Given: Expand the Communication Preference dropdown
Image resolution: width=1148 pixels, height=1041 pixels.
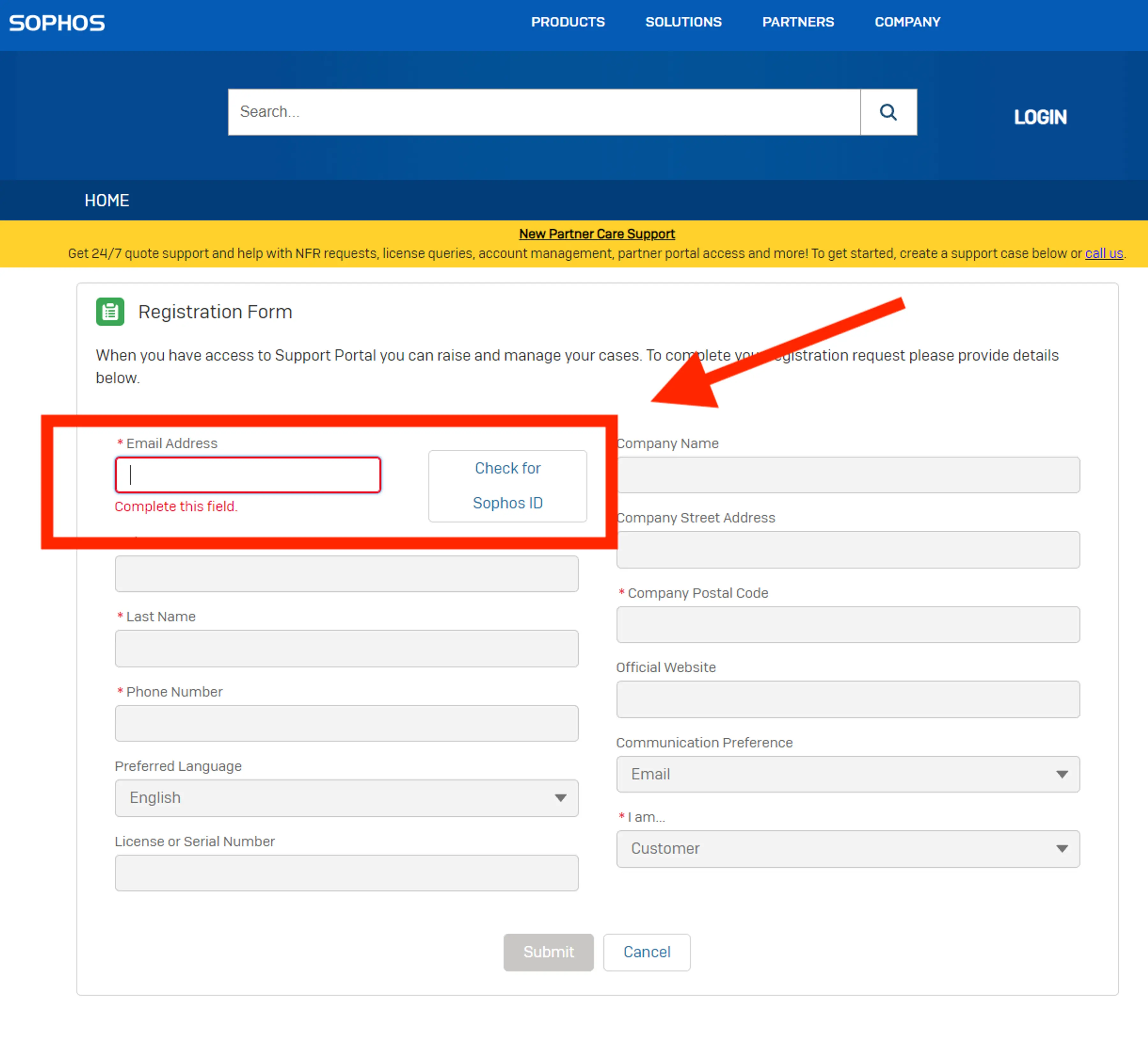Looking at the screenshot, I should [x=847, y=774].
